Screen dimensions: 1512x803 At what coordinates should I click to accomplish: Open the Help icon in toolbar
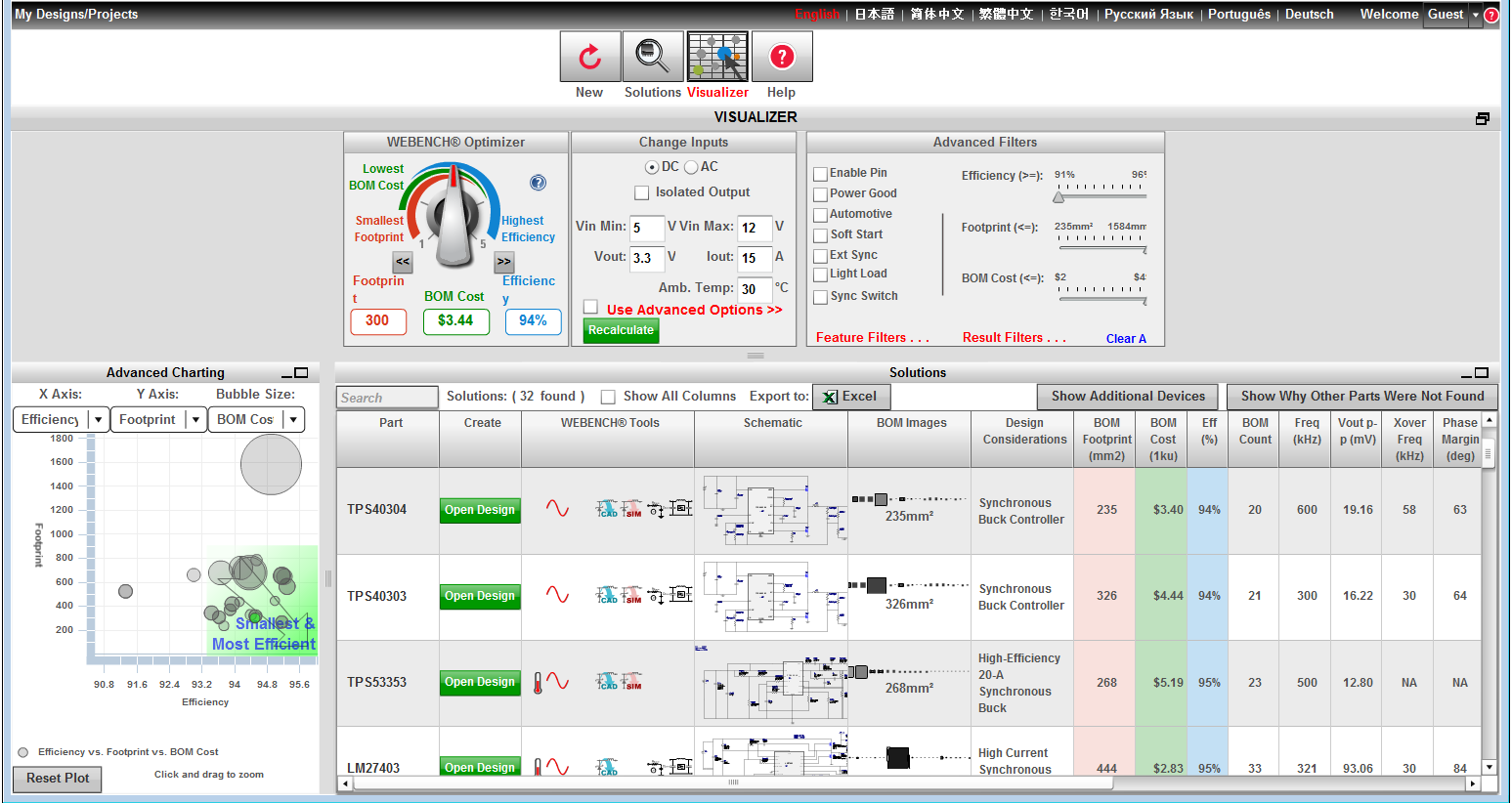(x=782, y=57)
